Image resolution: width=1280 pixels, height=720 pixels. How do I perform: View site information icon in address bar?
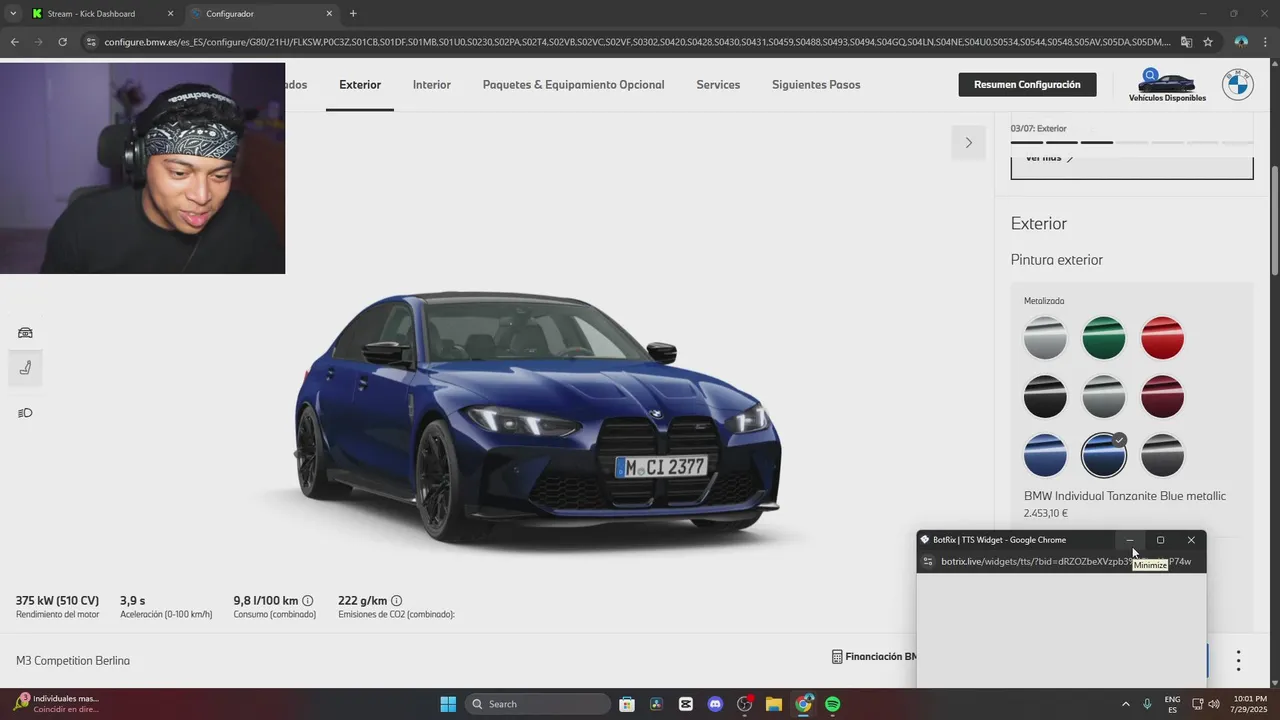(92, 42)
